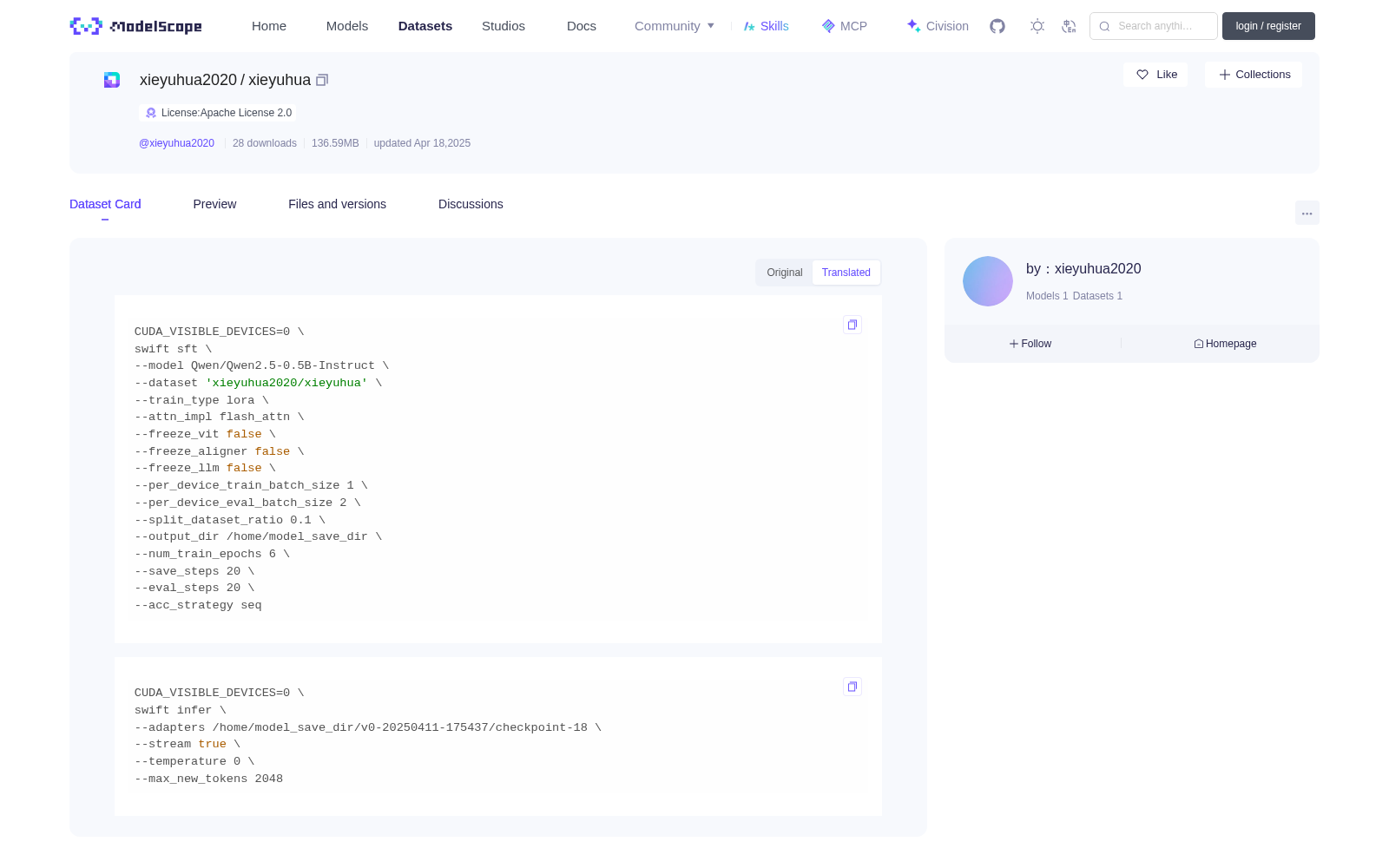1389x868 pixels.
Task: Click the "--model Qwen/Qwen2.5-0.5B-Instruct" line
Action: tap(261, 365)
